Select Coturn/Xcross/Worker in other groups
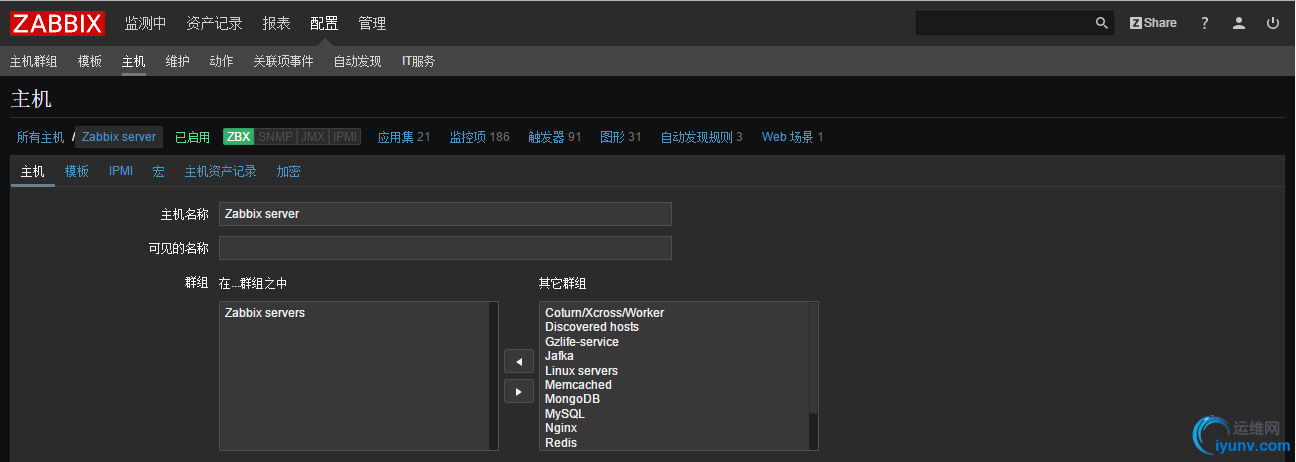Viewport: 1296px width, 462px height. pyautogui.click(x=604, y=313)
